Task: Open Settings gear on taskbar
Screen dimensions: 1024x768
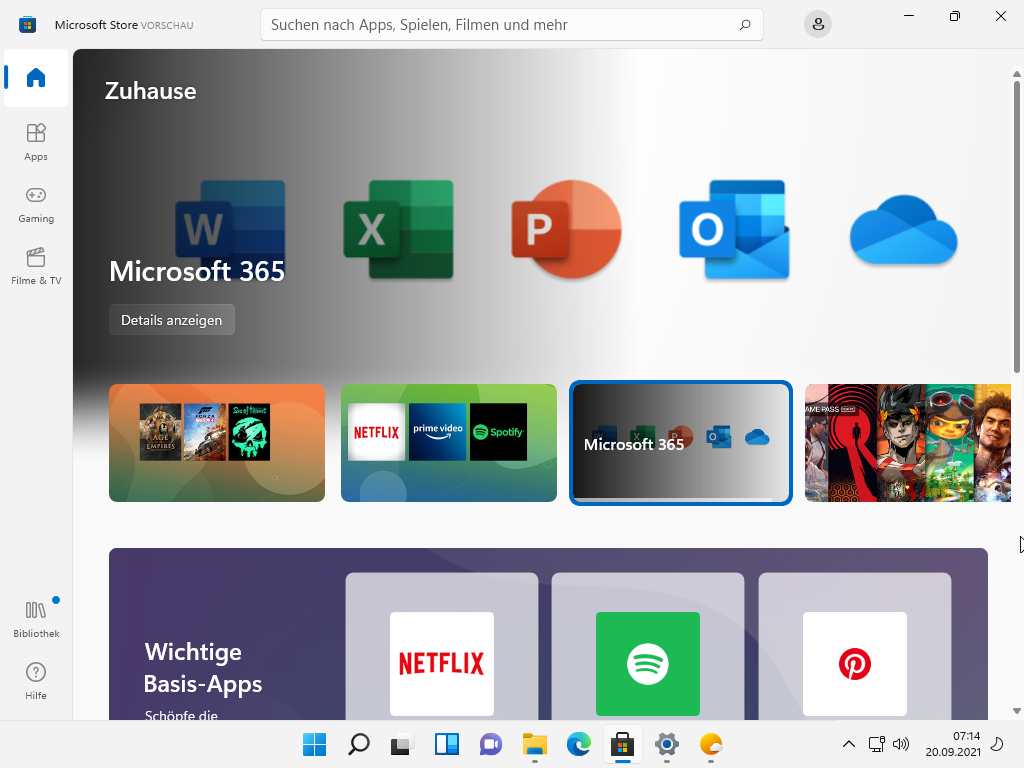Action: click(x=667, y=744)
